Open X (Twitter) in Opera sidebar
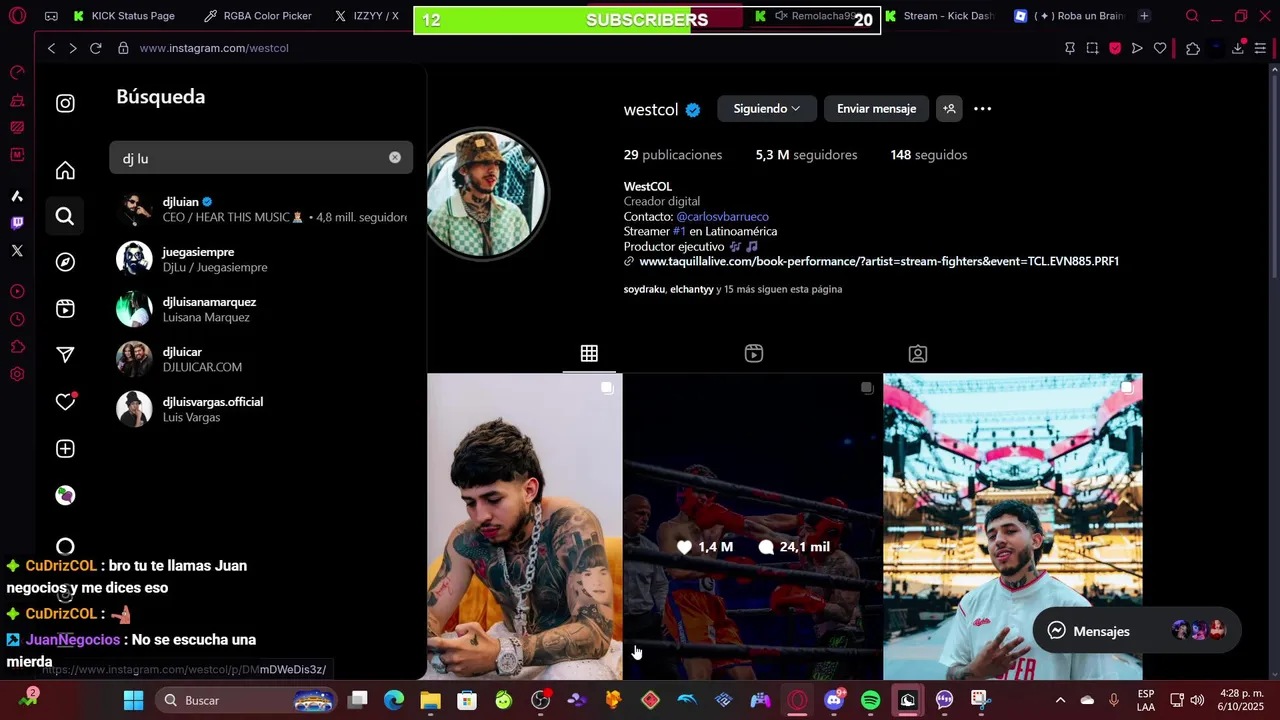 [x=17, y=251]
